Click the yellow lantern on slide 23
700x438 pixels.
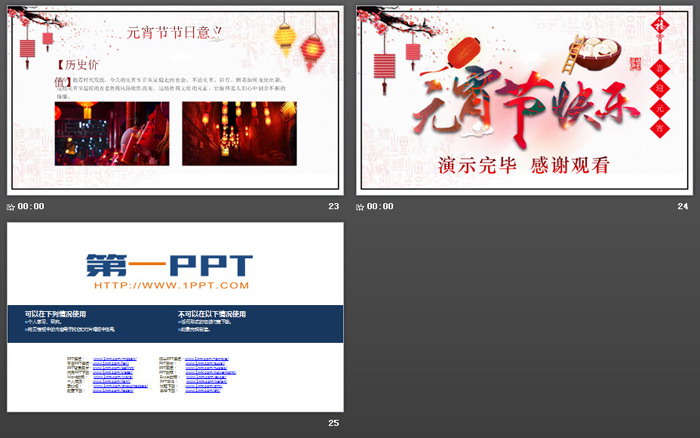pos(284,38)
